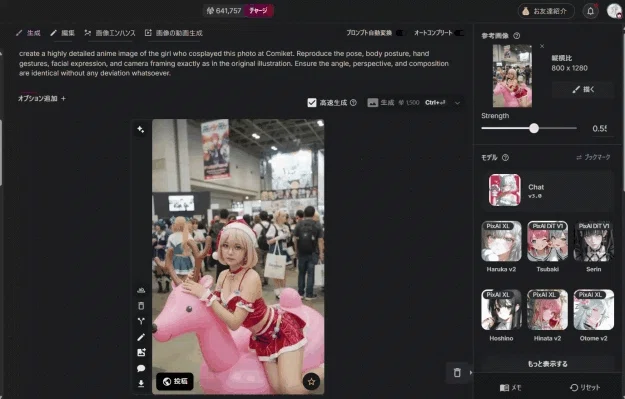625x399 pixels.
Task: Select the reference image thumbnail
Action: 512,76
